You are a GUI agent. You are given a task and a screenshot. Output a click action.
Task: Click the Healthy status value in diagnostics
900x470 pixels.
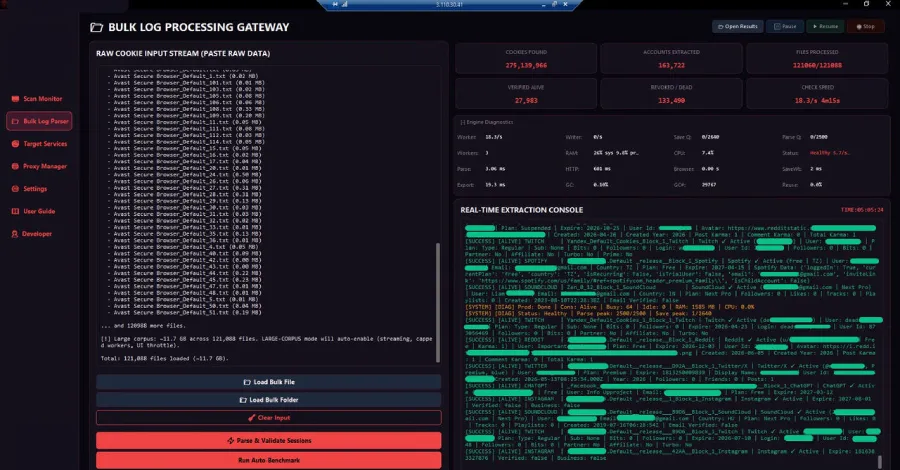(x=830, y=153)
